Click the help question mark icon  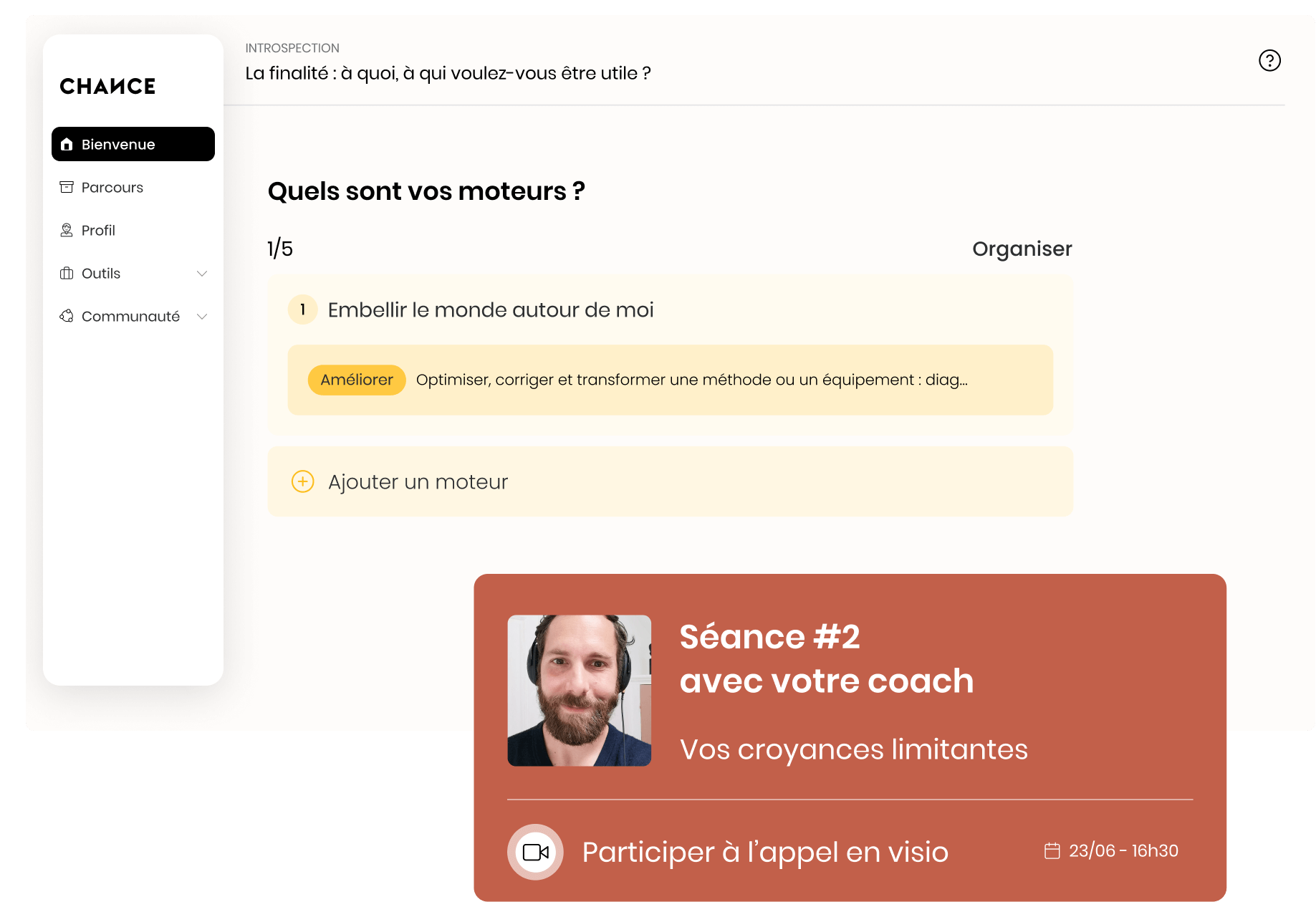click(x=1269, y=61)
